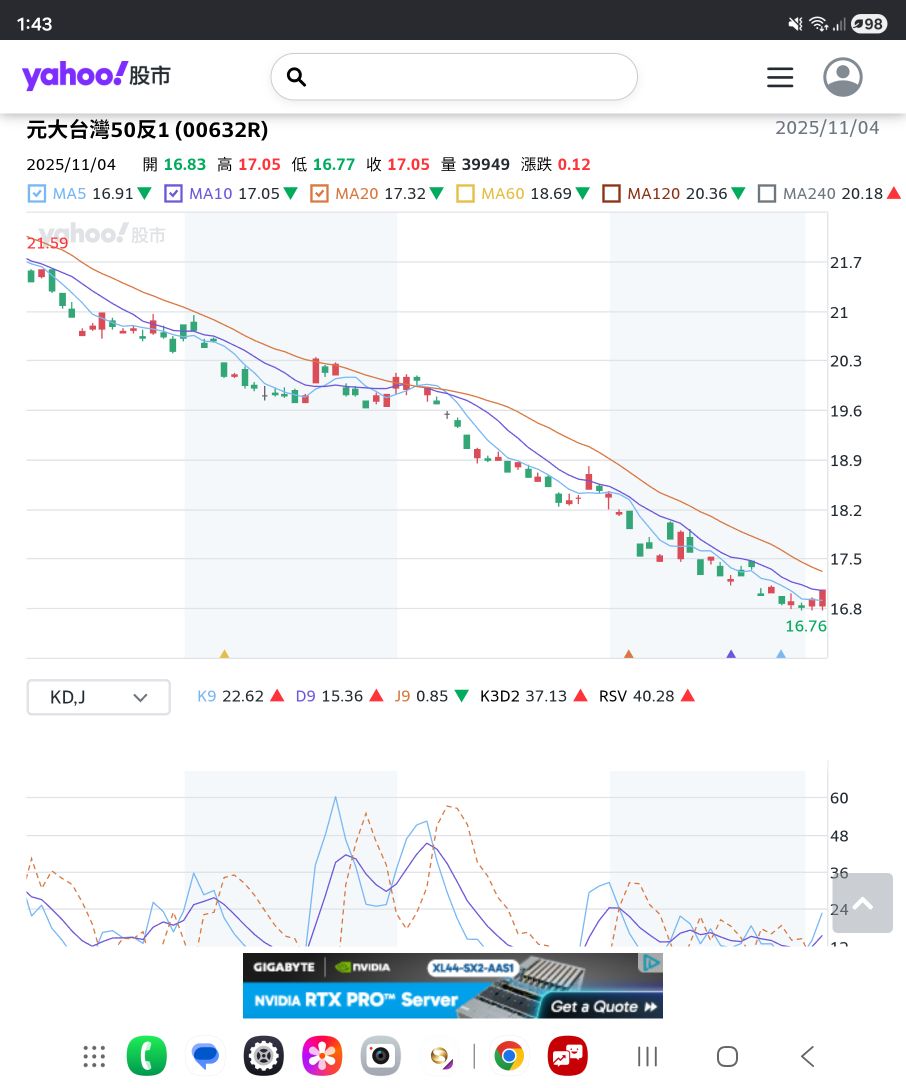Image resolution: width=906 pixels, height=1088 pixels.
Task: Expand the KD,J indicator dropdown
Action: click(x=99, y=697)
